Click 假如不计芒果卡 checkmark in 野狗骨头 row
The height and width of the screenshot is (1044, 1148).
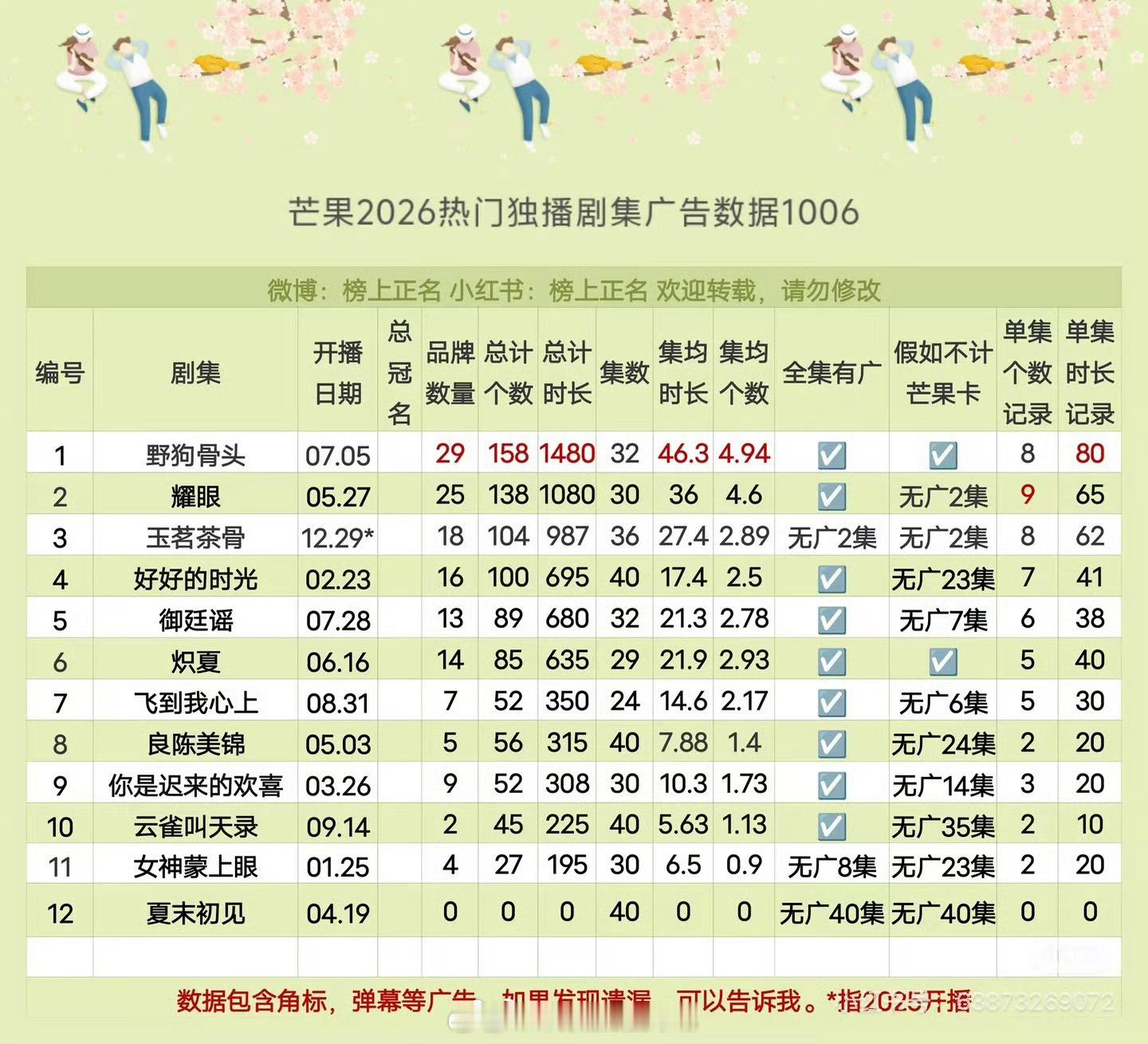click(x=943, y=455)
